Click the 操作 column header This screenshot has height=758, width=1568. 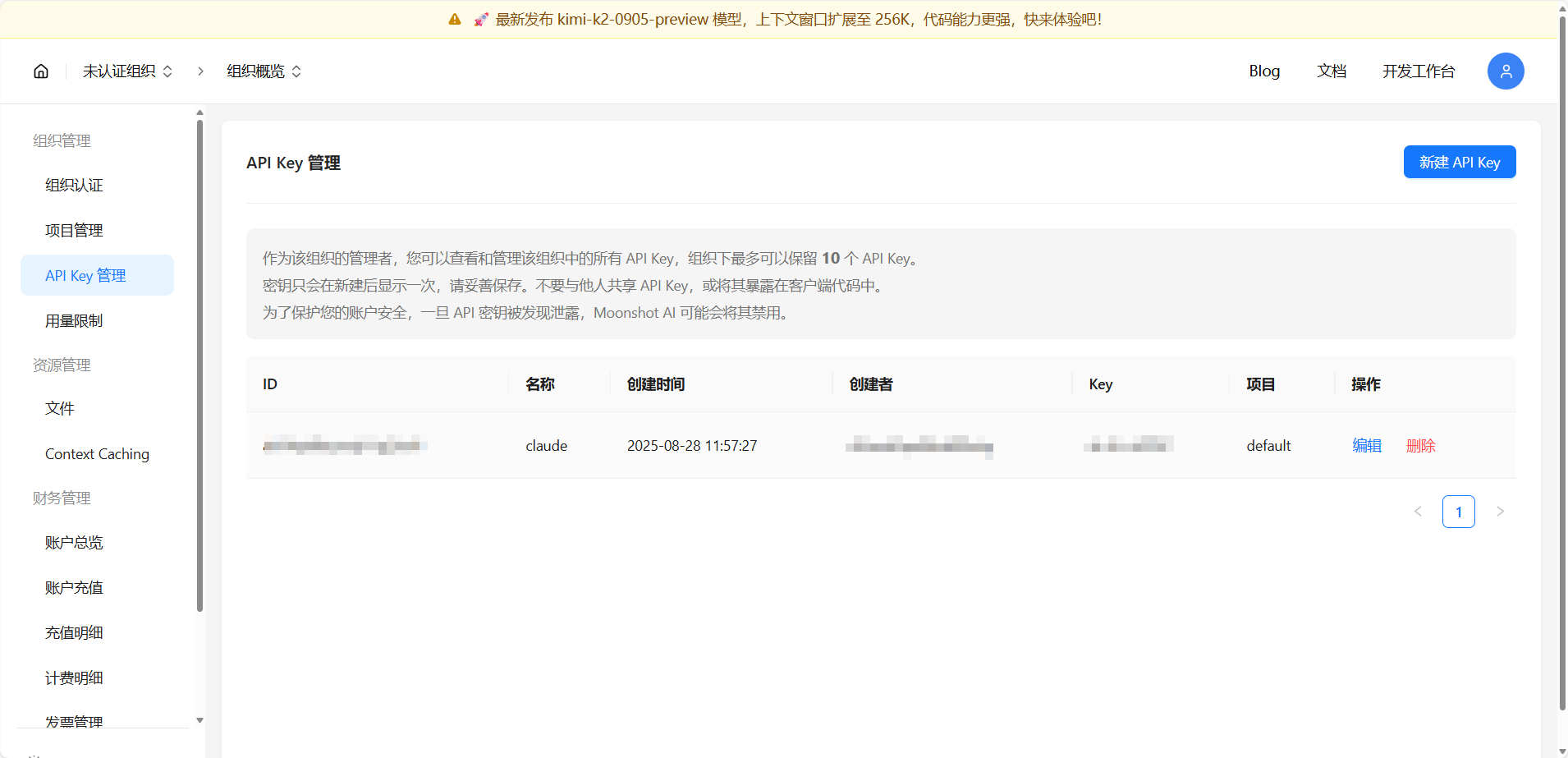(x=1366, y=384)
